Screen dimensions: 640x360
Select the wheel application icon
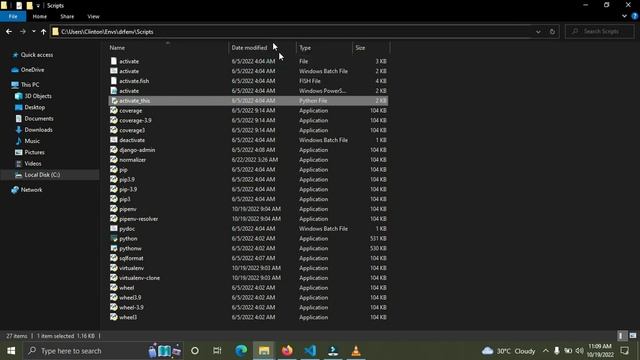tap(114, 288)
